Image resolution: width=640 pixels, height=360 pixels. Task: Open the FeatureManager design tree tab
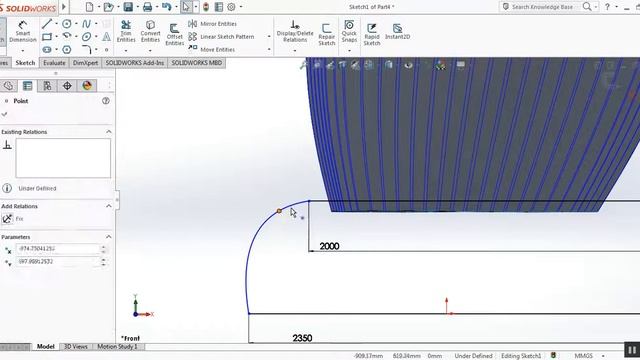coord(8,86)
